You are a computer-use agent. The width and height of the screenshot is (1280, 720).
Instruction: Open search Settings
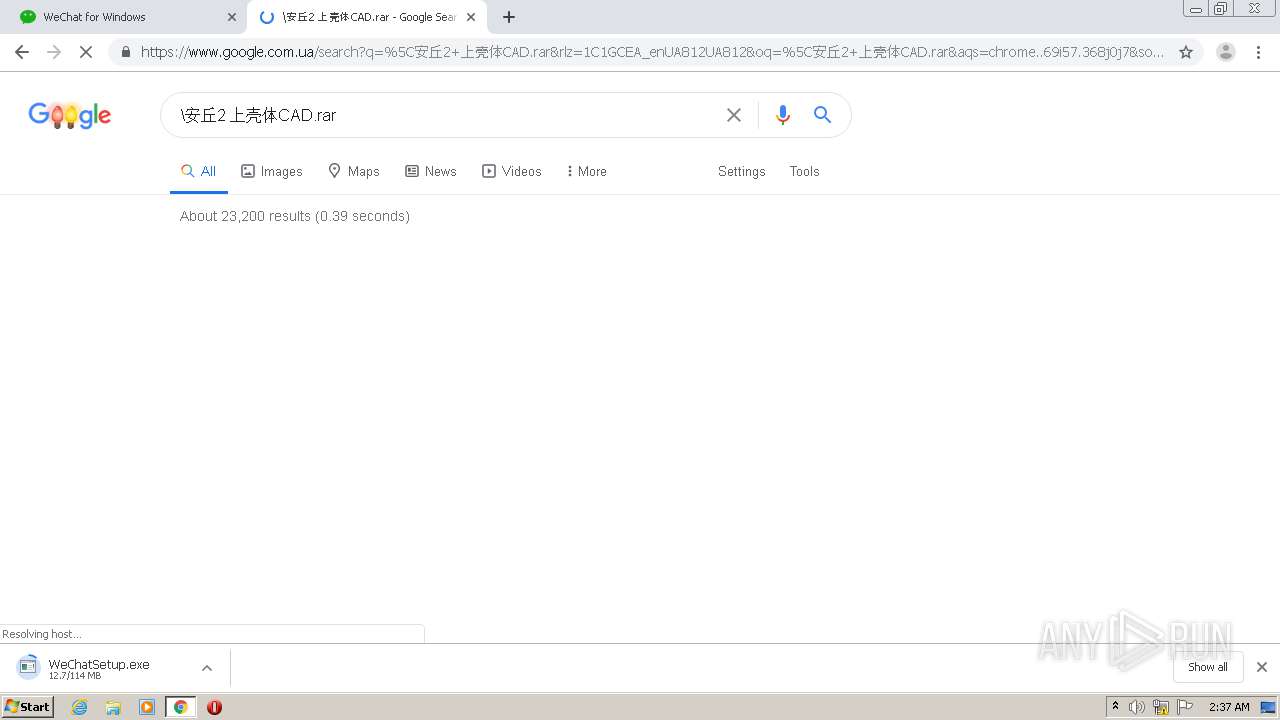(742, 171)
